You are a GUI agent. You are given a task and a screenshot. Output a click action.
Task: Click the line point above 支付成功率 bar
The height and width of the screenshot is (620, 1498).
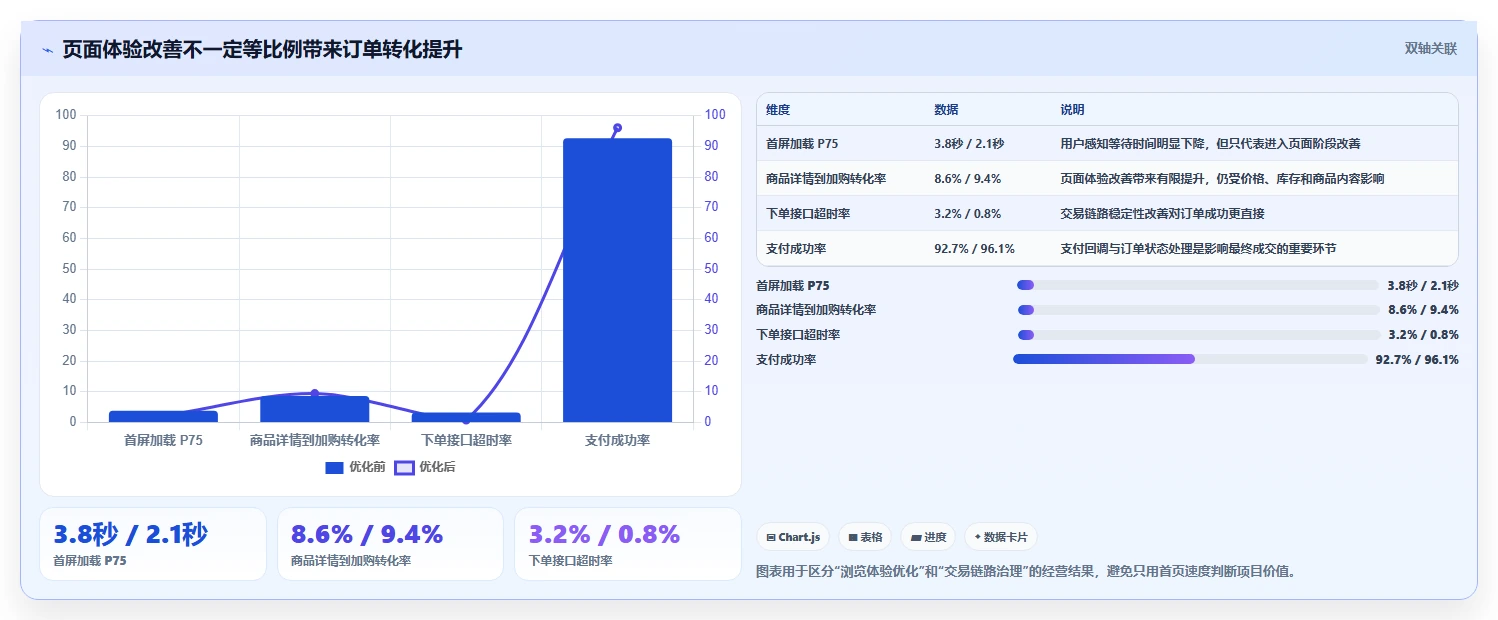(x=617, y=128)
